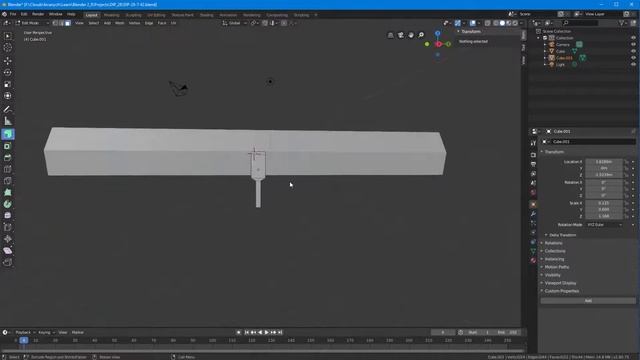Expand the Viewport Display panel
Viewport: 640px width, 360px height.
click(560, 283)
